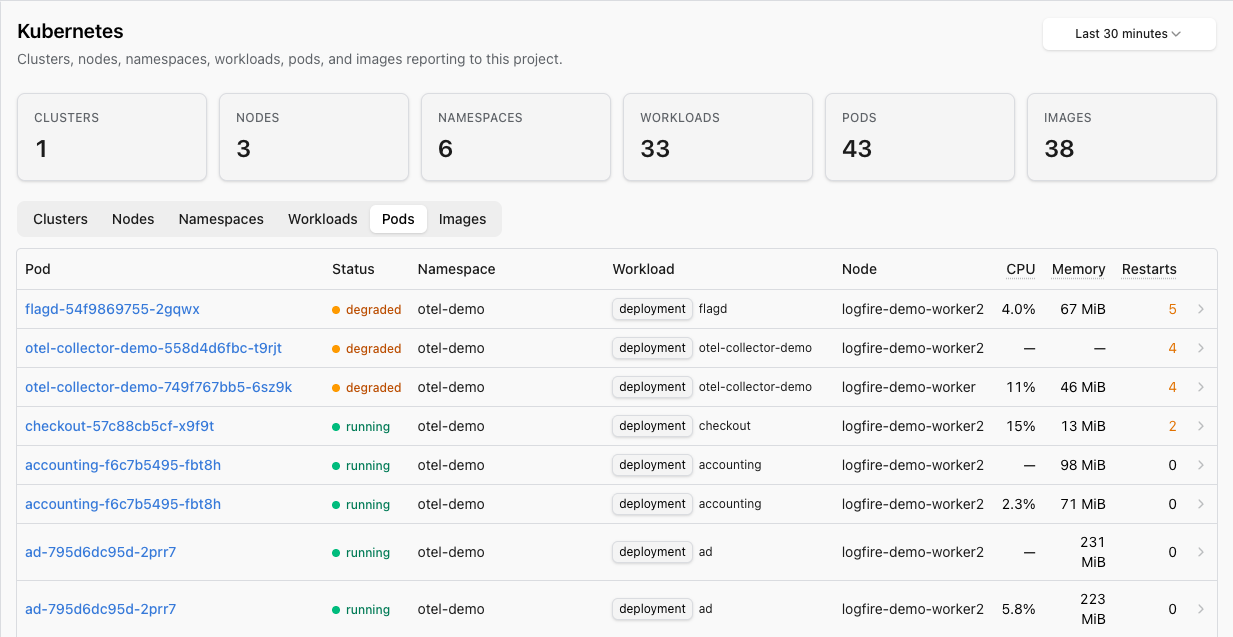Open pod otel-collector-demo-558d4d6fbc-t9rjt
The image size is (1233, 637).
click(153, 348)
